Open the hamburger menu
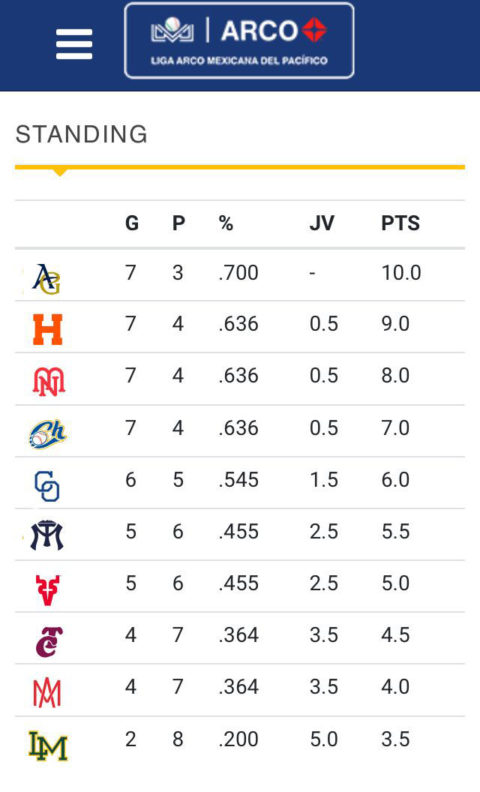 click(74, 44)
